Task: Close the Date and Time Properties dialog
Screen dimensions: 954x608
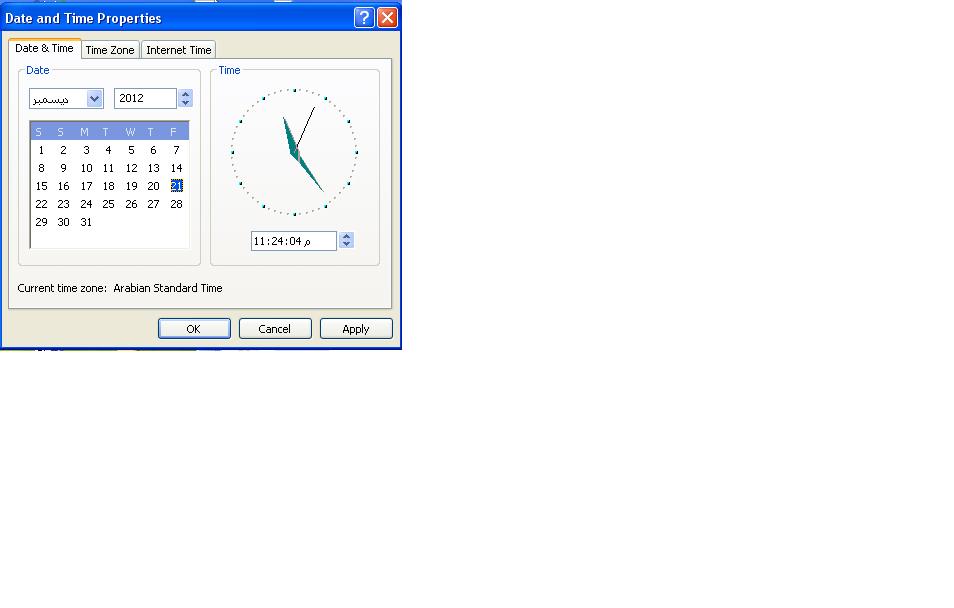Action: click(387, 18)
